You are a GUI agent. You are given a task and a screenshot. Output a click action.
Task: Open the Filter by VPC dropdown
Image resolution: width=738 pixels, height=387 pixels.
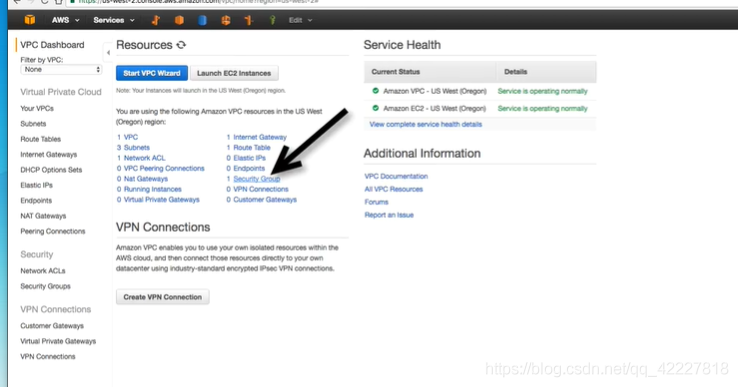[61, 69]
